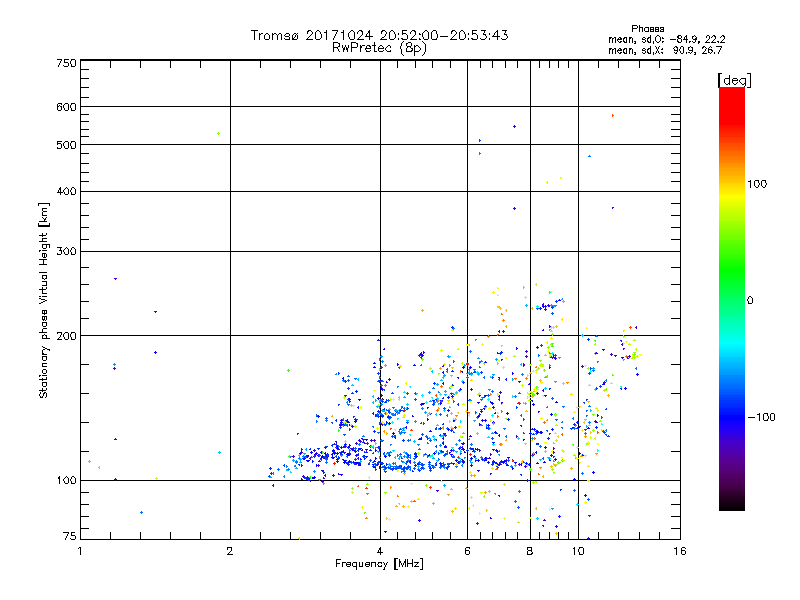
Task: Click the y-axis label '200'
Action: 66,336
